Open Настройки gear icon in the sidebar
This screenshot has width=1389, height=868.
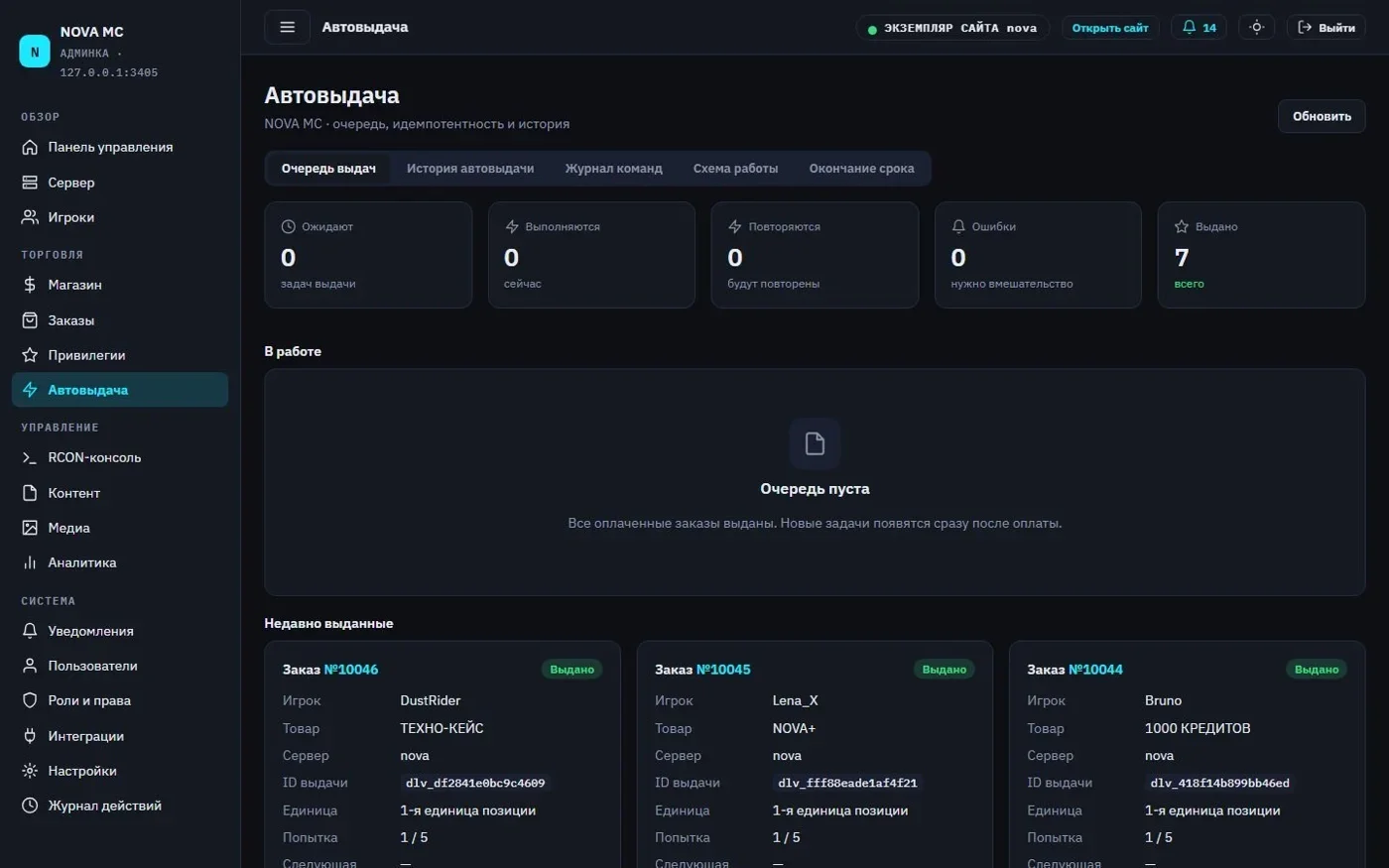(x=30, y=771)
